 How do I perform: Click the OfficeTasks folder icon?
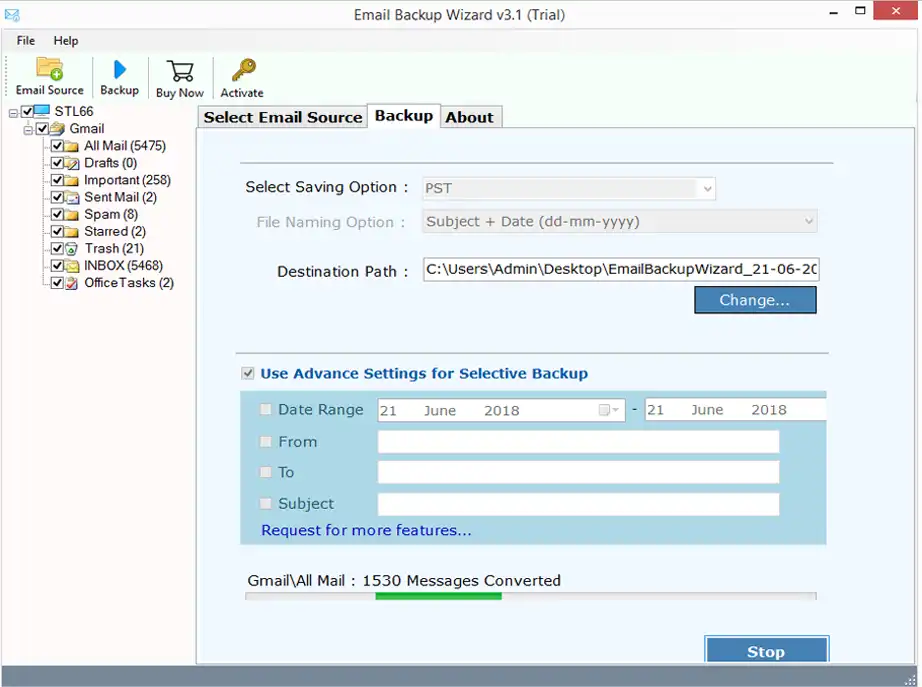point(71,283)
